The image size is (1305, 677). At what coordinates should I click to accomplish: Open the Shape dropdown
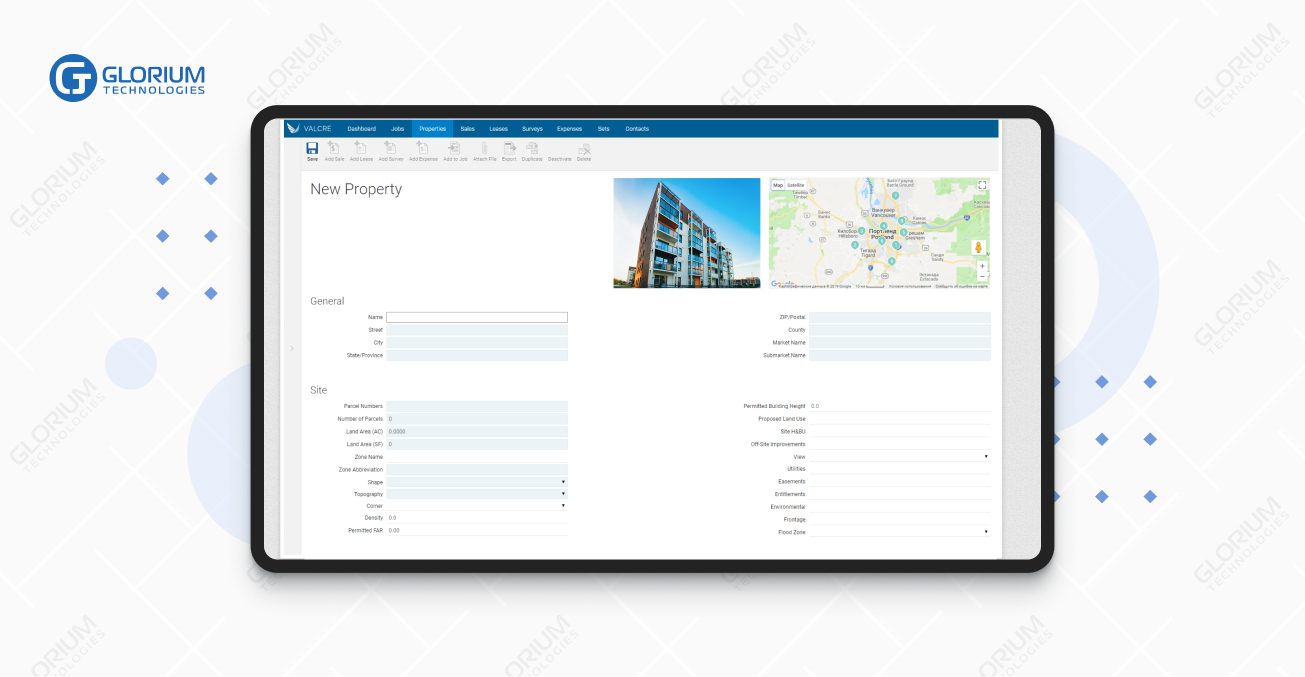pos(477,482)
